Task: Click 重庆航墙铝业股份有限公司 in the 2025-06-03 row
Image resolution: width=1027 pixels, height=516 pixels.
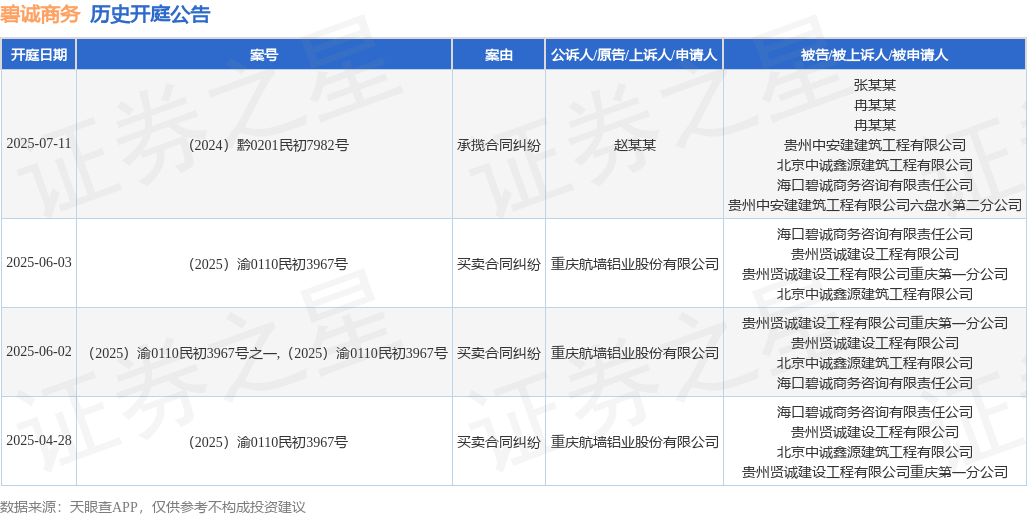Action: pyautogui.click(x=634, y=264)
